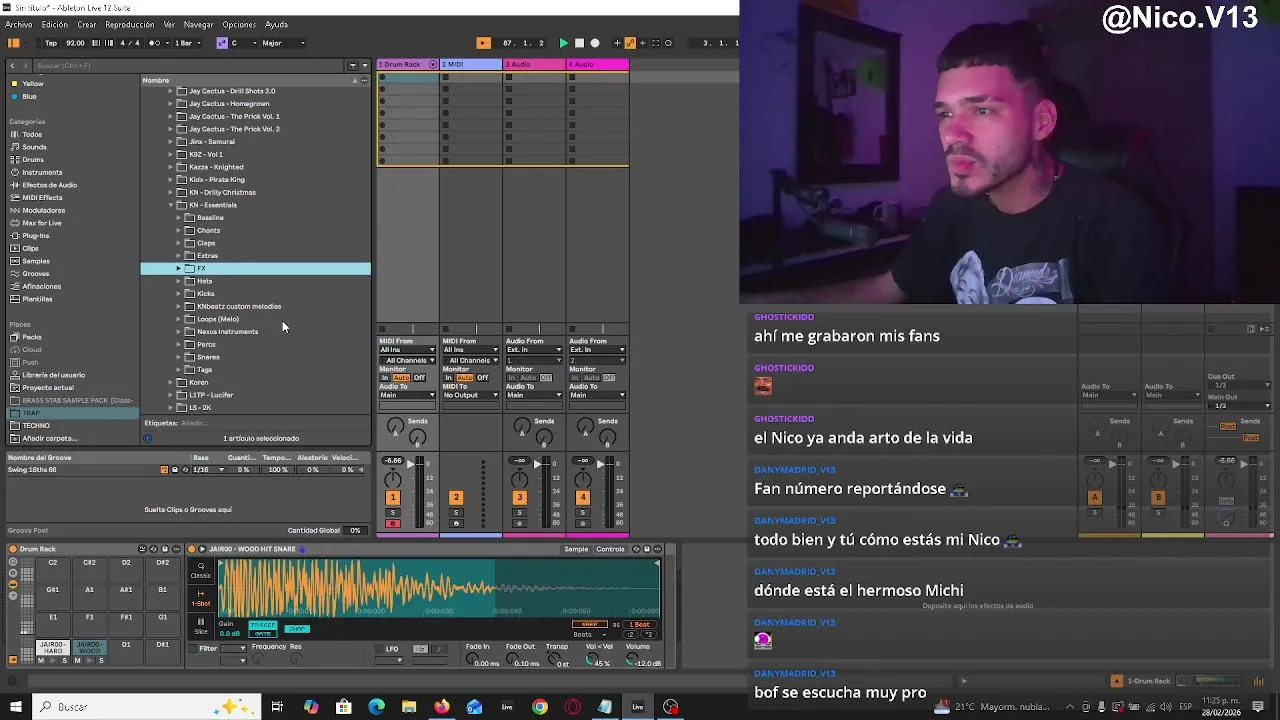Click the Record button in transport bar

point(595,43)
